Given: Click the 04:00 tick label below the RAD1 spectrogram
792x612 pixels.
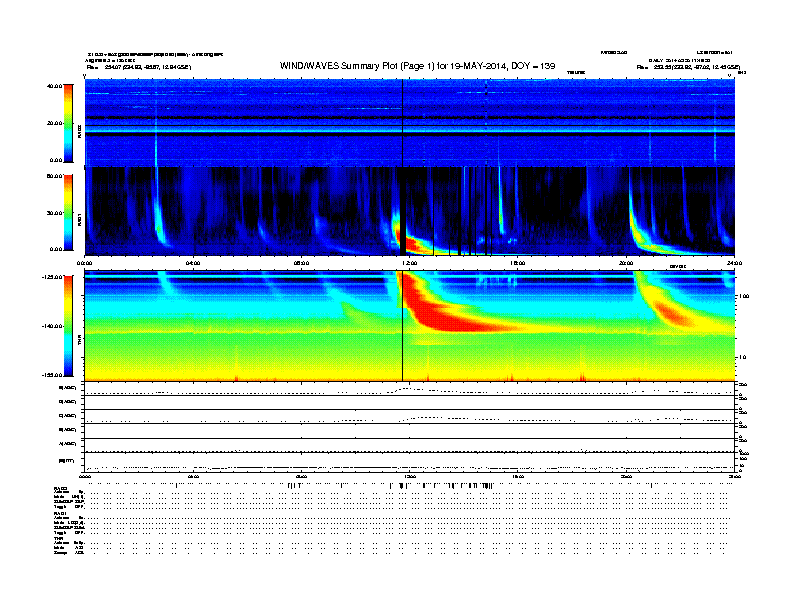Looking at the screenshot, I should 193,263.
